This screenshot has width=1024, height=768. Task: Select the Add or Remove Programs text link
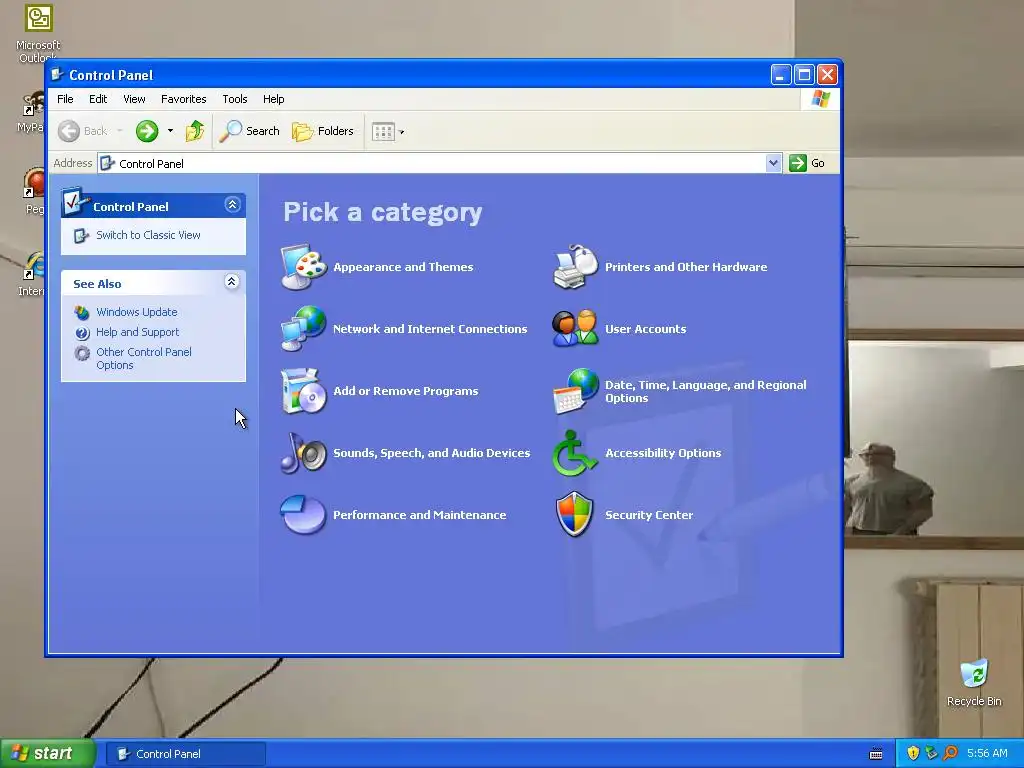coord(406,391)
